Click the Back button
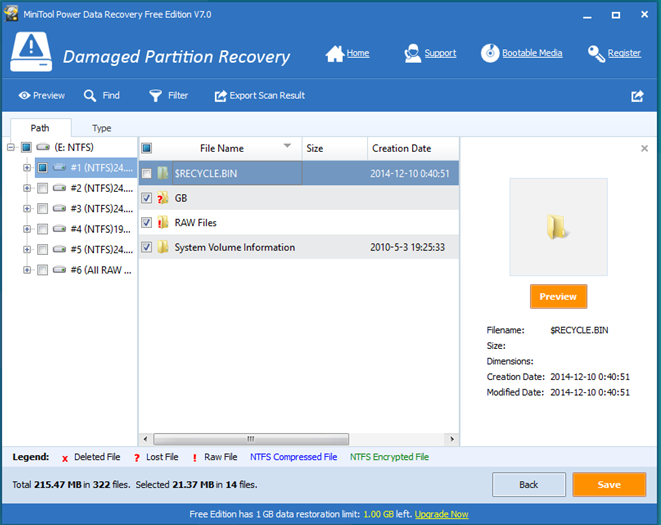Screen dimensions: 661x525 pos(529,485)
